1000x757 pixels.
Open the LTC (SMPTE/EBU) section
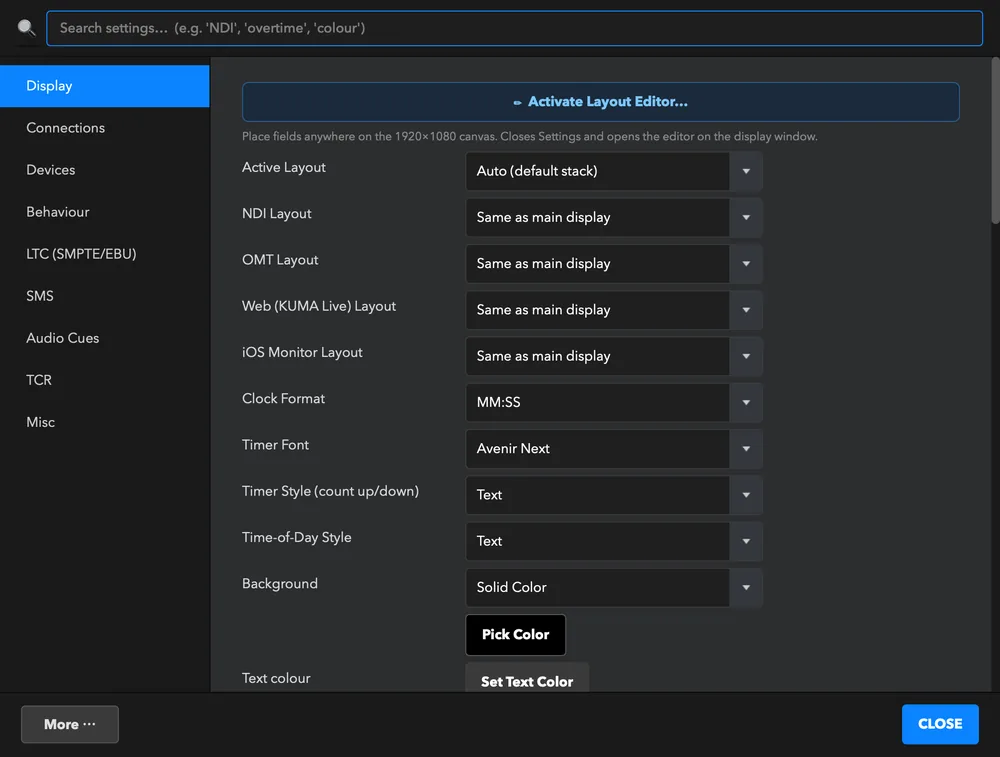click(105, 254)
